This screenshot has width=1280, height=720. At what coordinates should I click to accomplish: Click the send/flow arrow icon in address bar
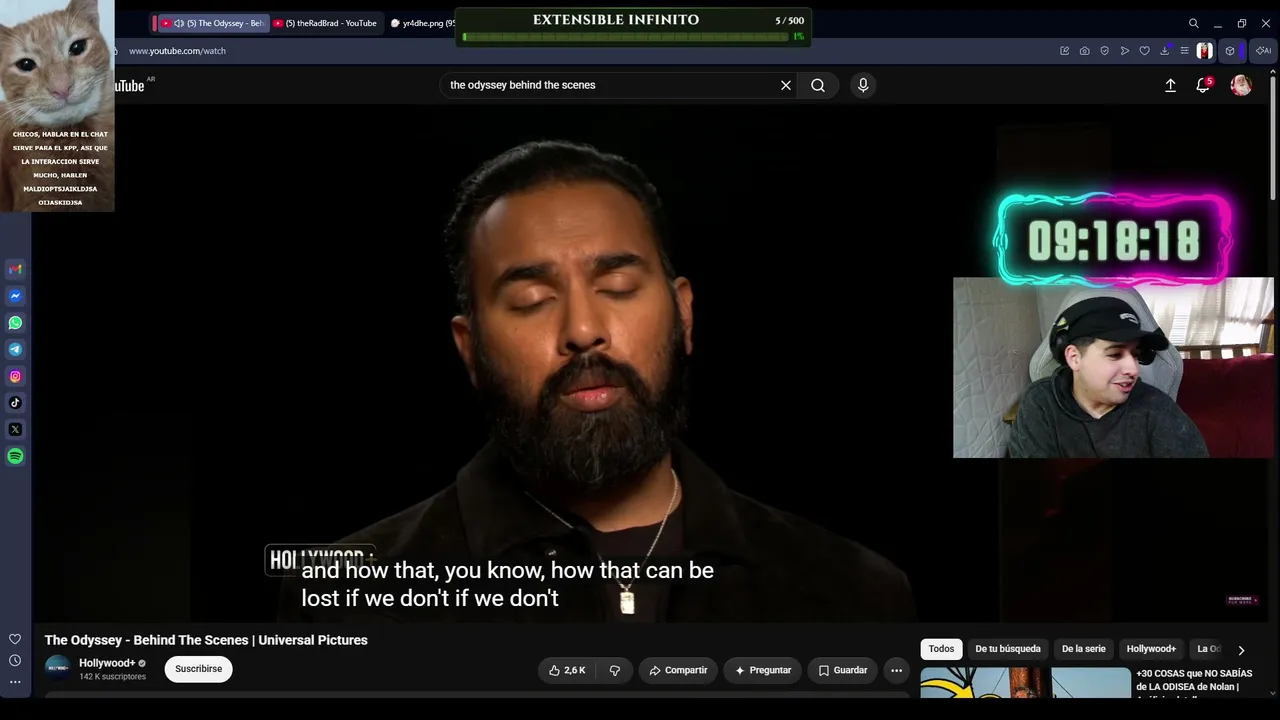(x=1124, y=51)
